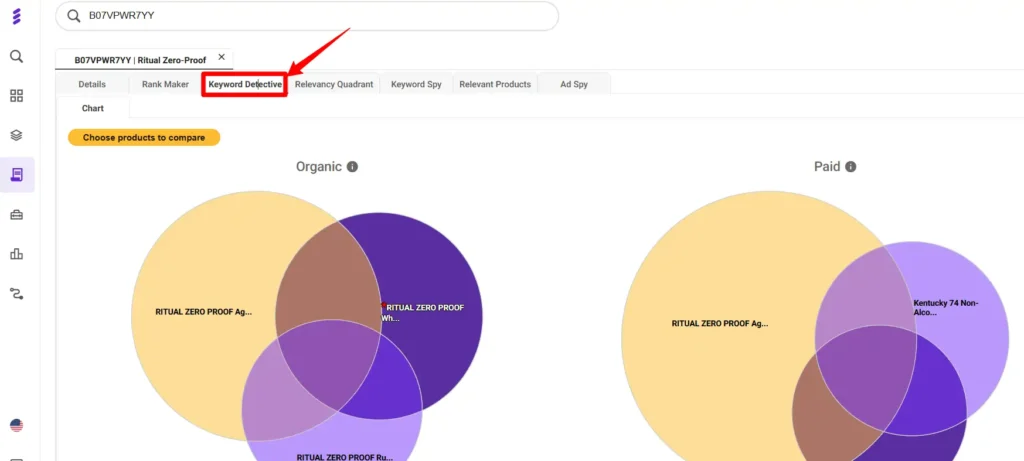Click the Organic chart heading text

[x=319, y=167]
